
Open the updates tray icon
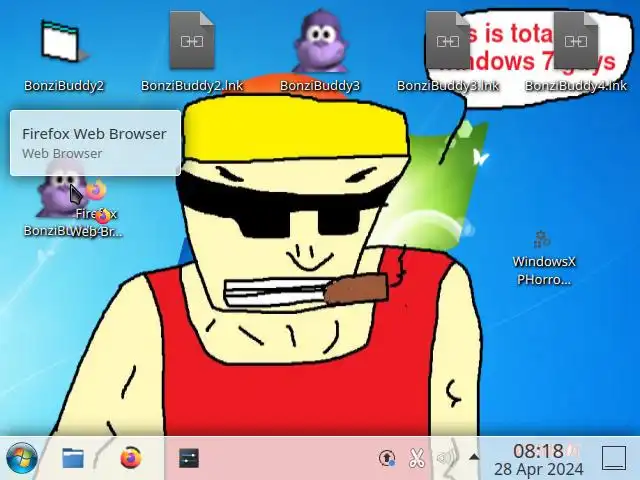coord(387,458)
